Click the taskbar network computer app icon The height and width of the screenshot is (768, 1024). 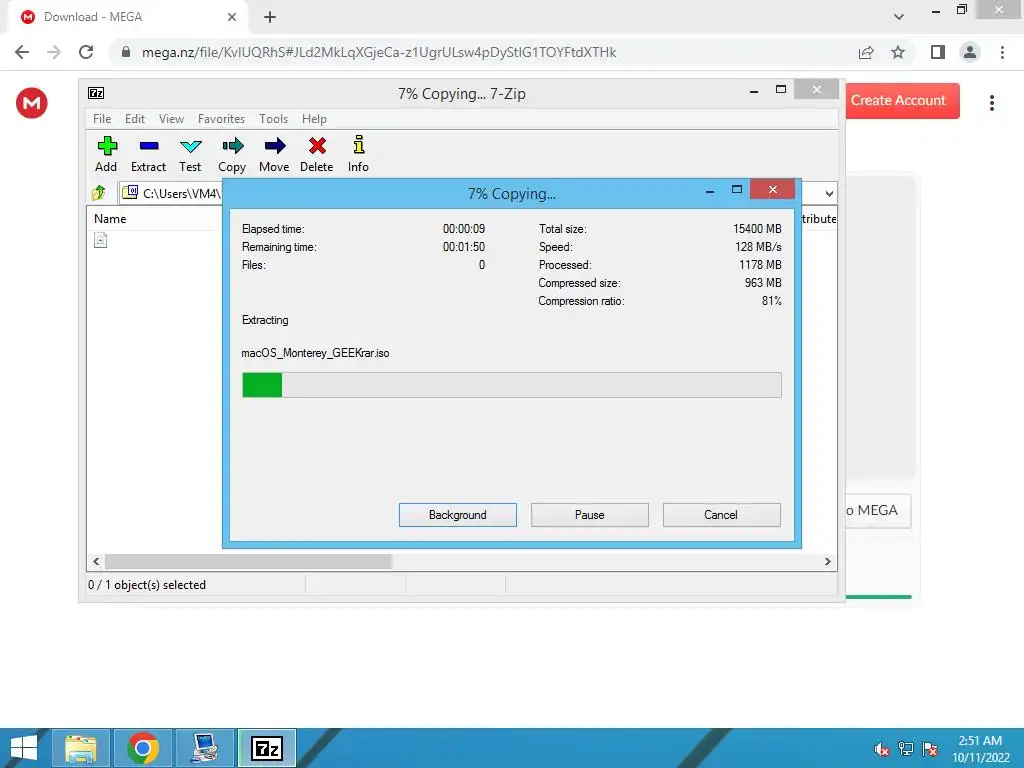[x=205, y=748]
